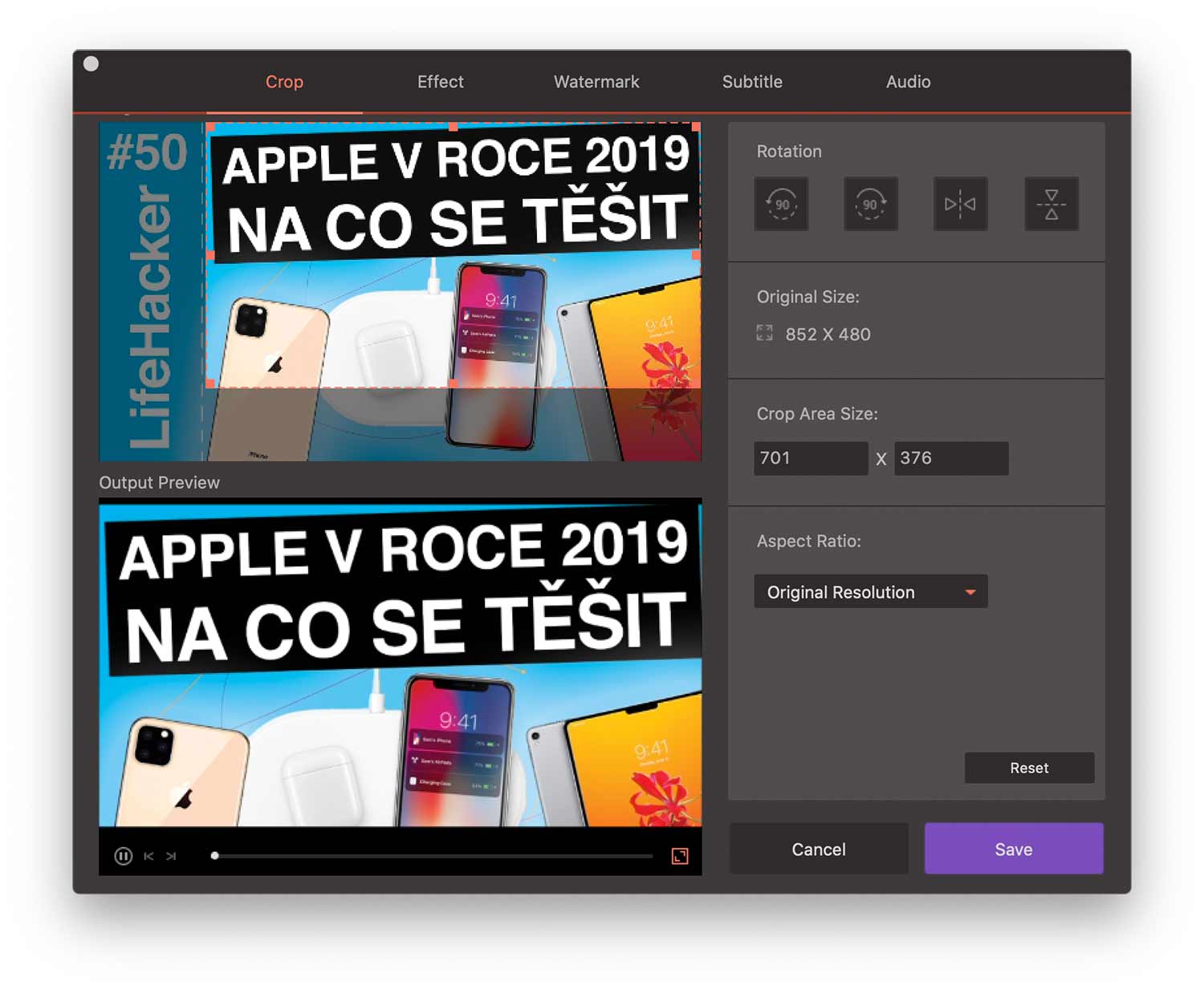Click the crop height field showing 376
This screenshot has height=990, width=1204.
pyautogui.click(x=951, y=458)
